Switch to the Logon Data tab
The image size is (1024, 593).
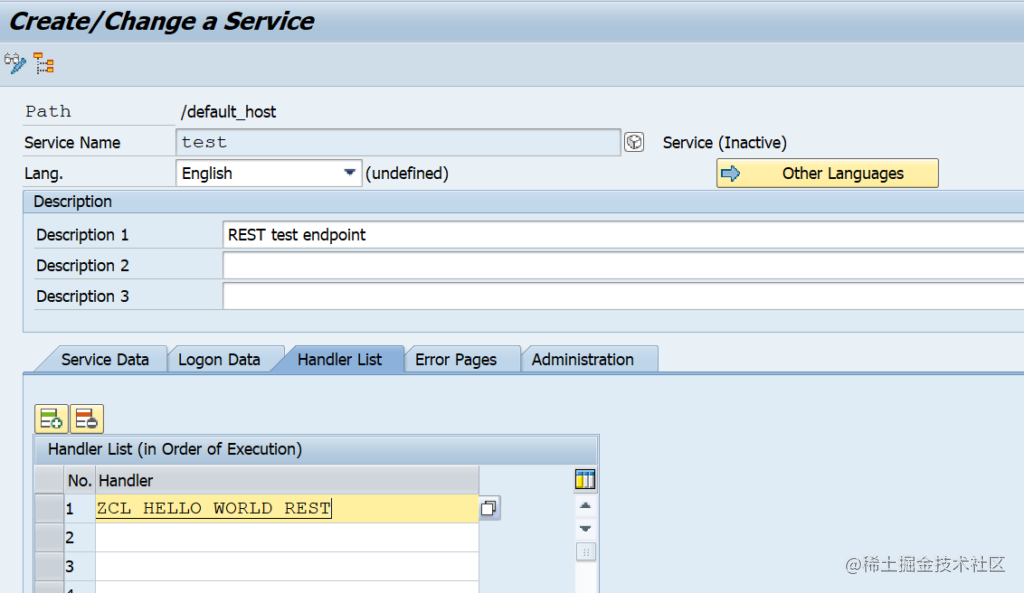[x=222, y=358]
